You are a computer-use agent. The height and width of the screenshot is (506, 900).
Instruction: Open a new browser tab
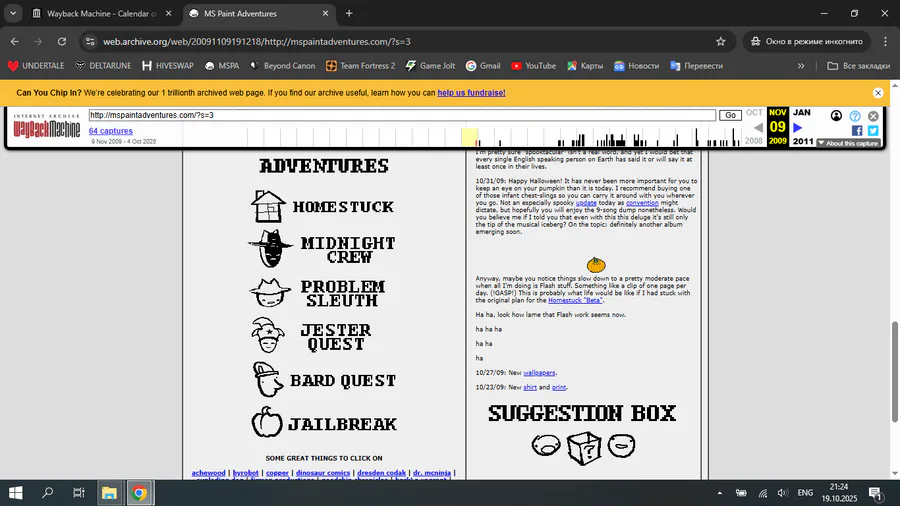click(x=349, y=13)
